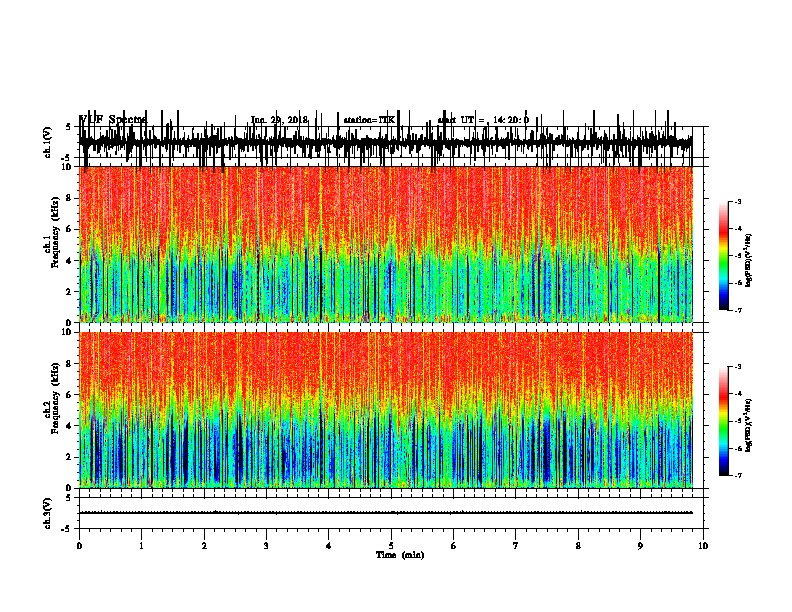Viewport: 792px width, 612px height.
Task: Click time axis tick label 0
Action: [79, 545]
